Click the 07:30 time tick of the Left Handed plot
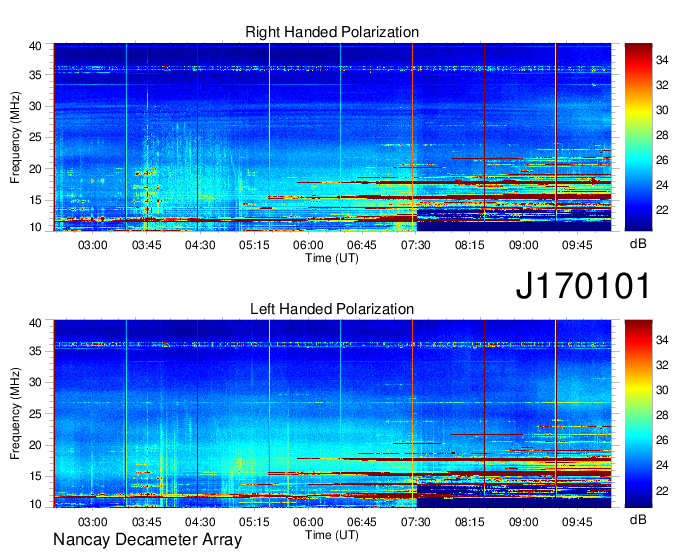The height and width of the screenshot is (552, 680). [x=415, y=522]
